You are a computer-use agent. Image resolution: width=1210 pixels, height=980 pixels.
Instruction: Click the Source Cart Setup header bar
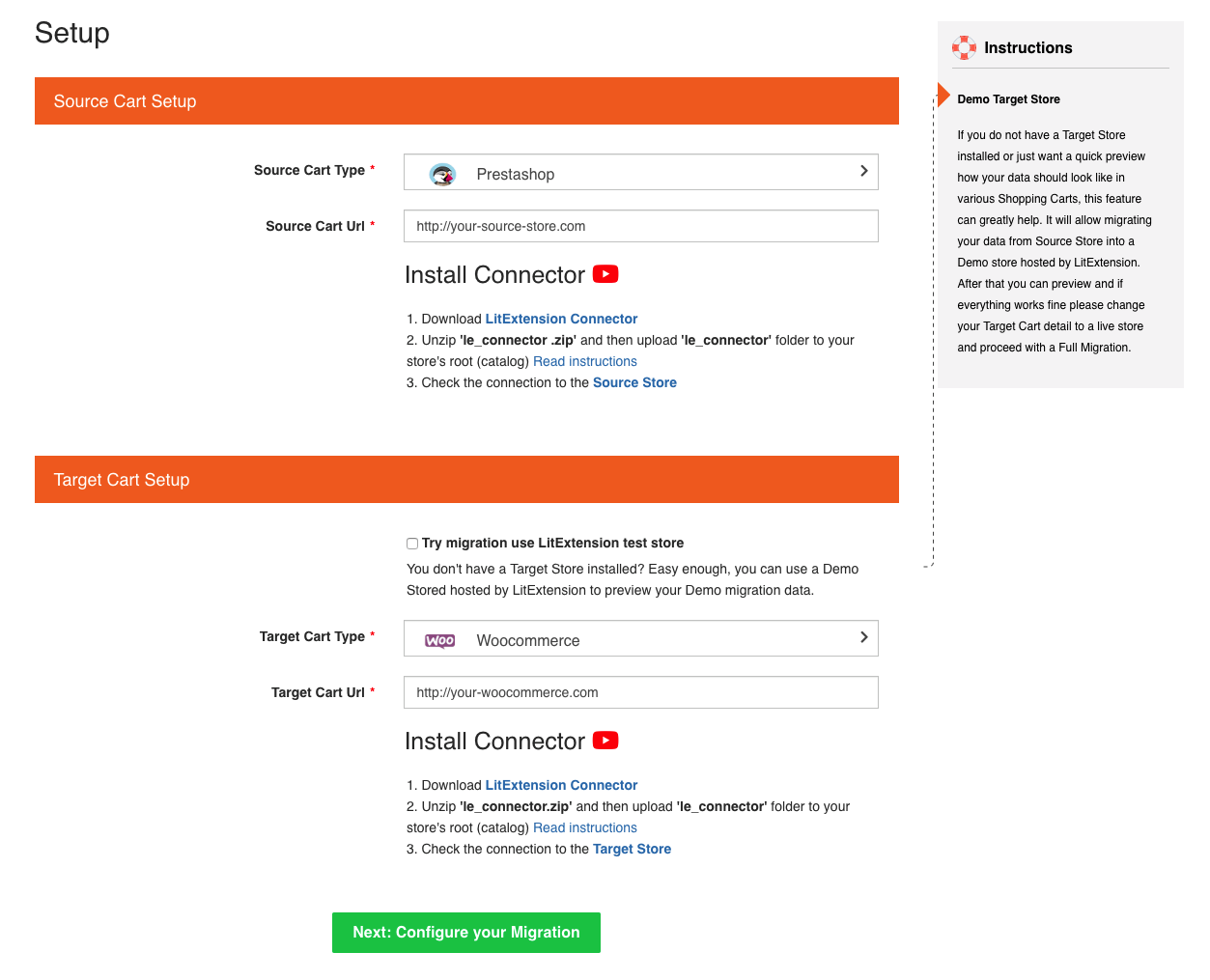point(466,101)
